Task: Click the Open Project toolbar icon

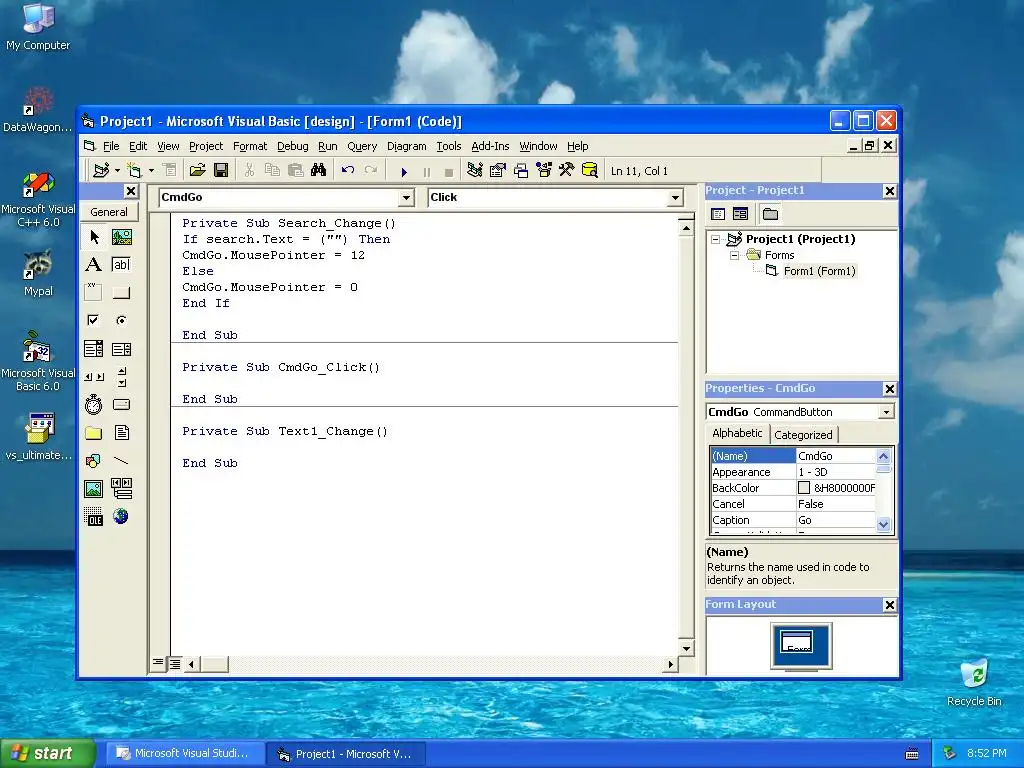Action: point(197,170)
